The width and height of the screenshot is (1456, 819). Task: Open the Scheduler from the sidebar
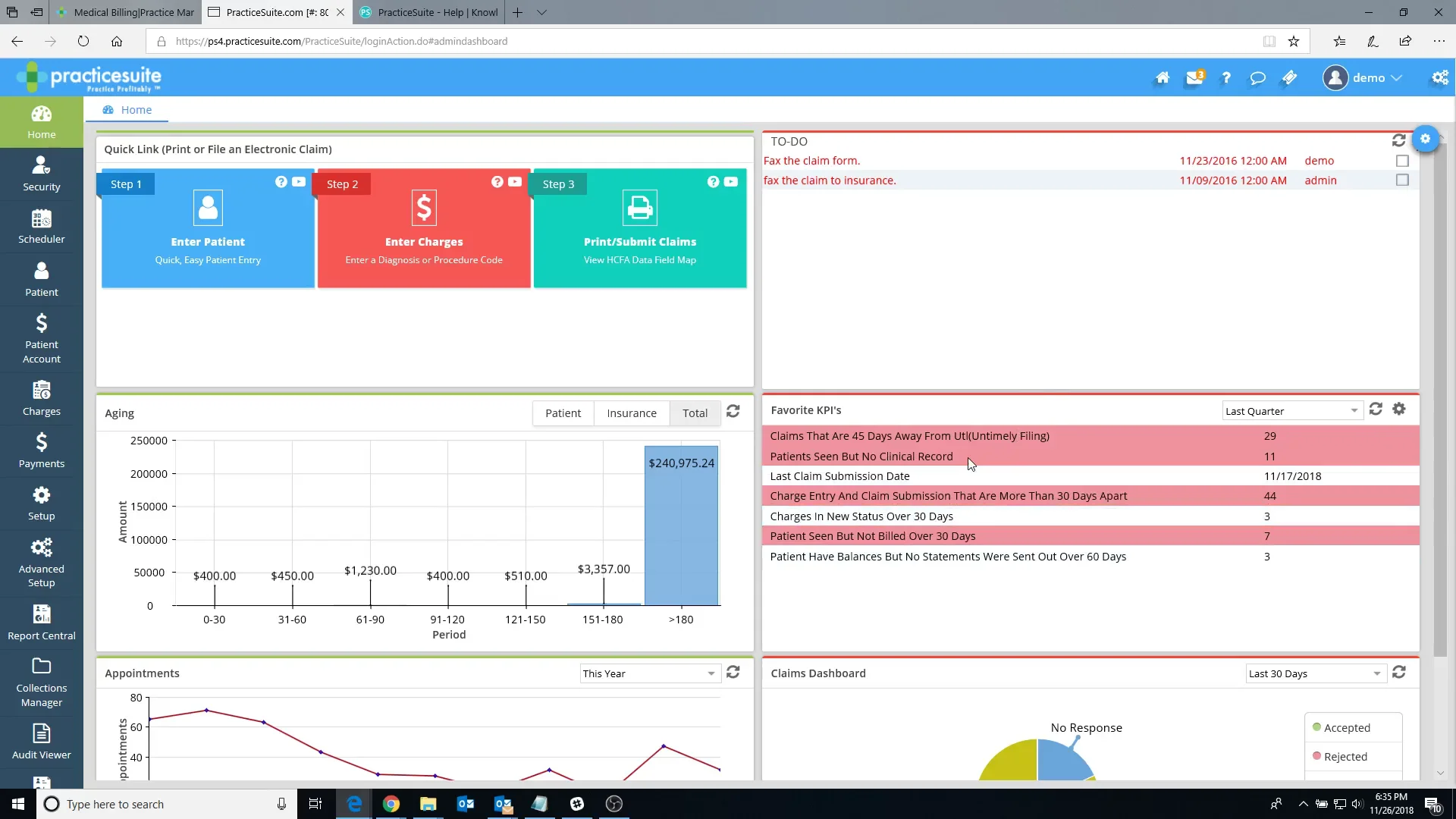click(x=41, y=227)
